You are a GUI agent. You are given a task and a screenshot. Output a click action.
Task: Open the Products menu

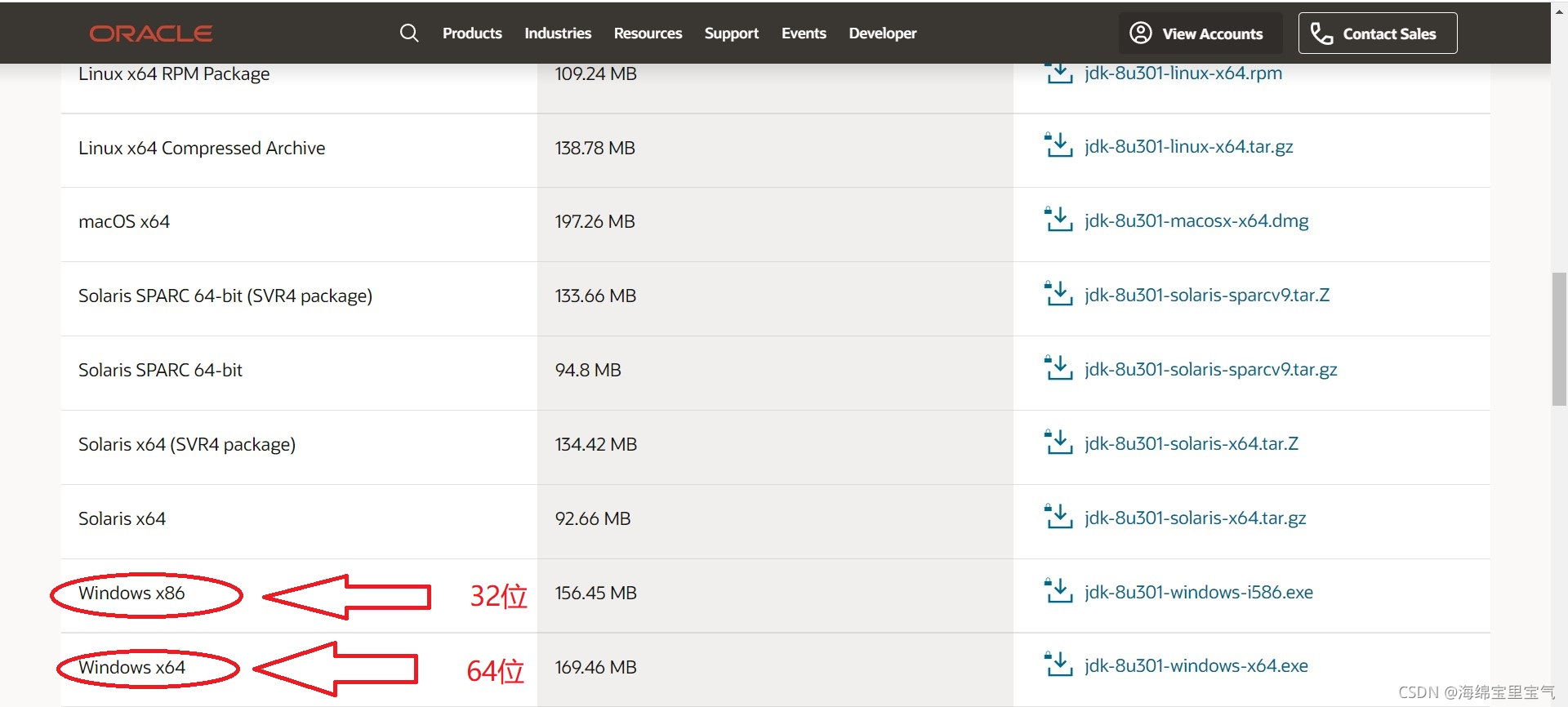[x=472, y=33]
